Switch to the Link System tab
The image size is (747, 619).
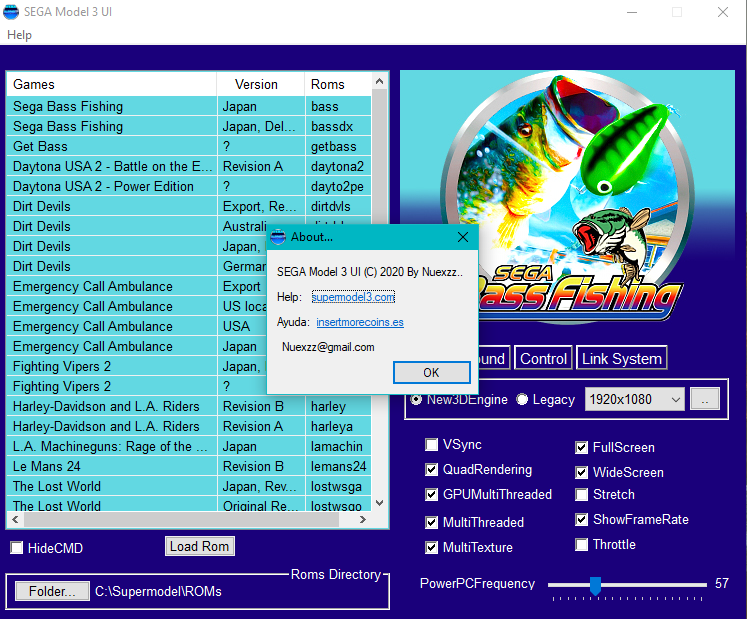point(622,358)
